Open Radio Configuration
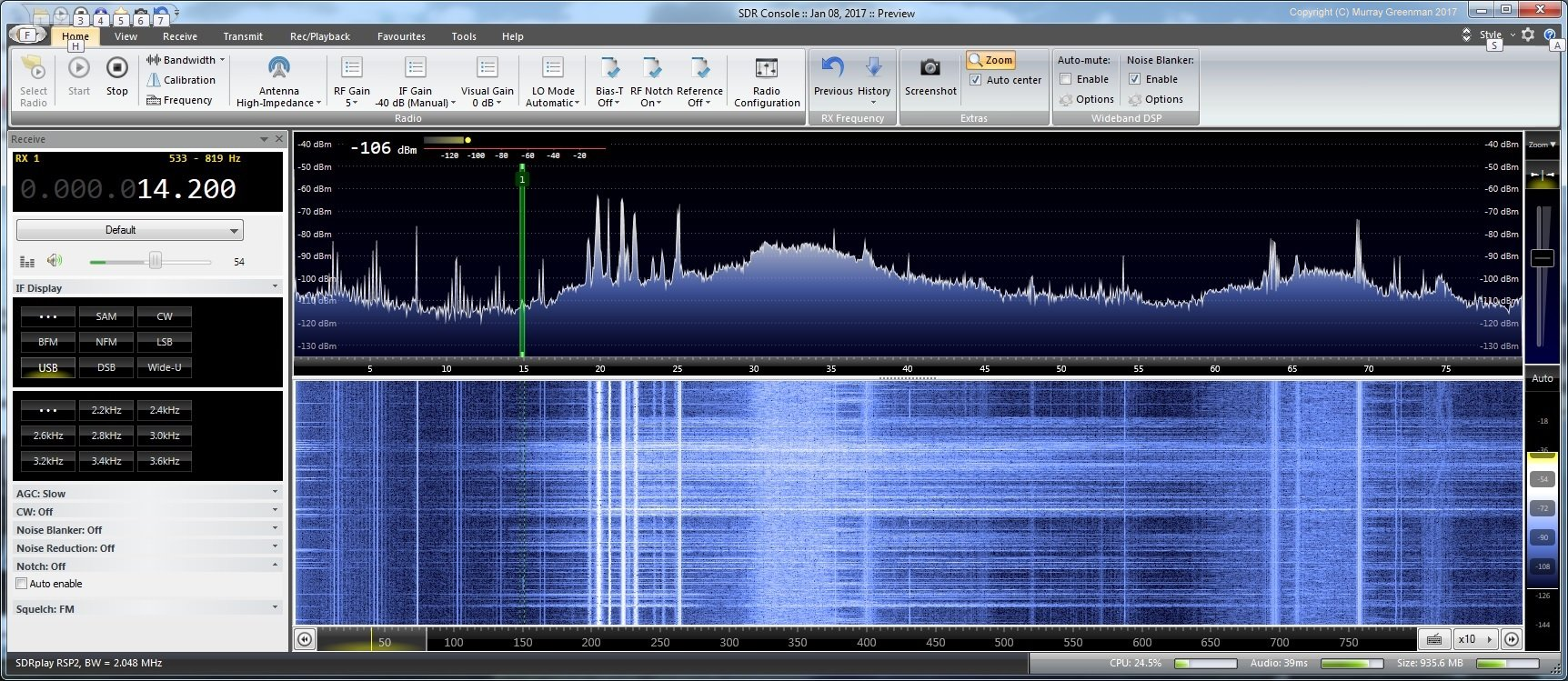Viewport: 1568px width, 681px height. [766, 69]
